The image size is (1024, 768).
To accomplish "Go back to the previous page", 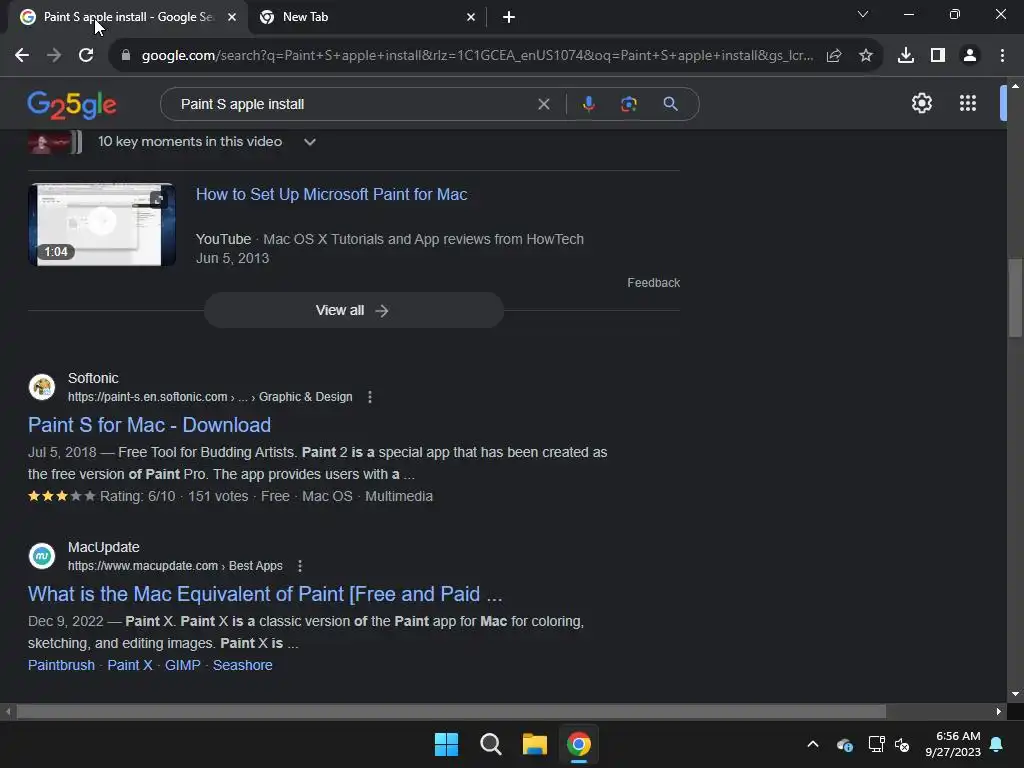I will [x=22, y=56].
